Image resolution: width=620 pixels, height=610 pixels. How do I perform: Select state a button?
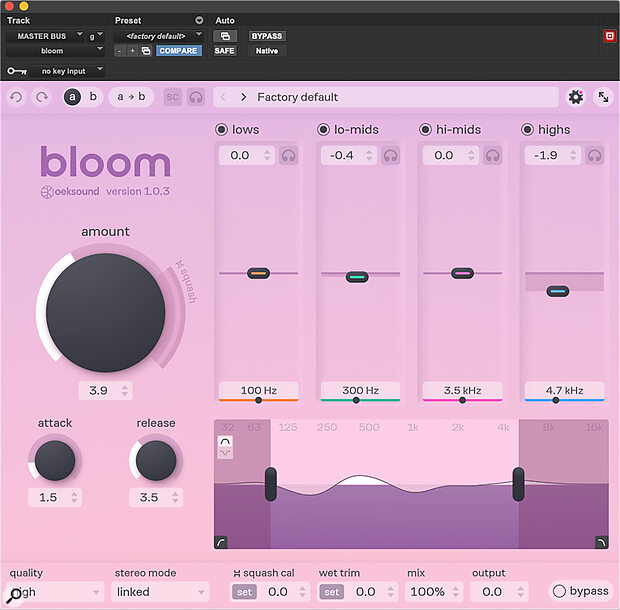(72, 97)
